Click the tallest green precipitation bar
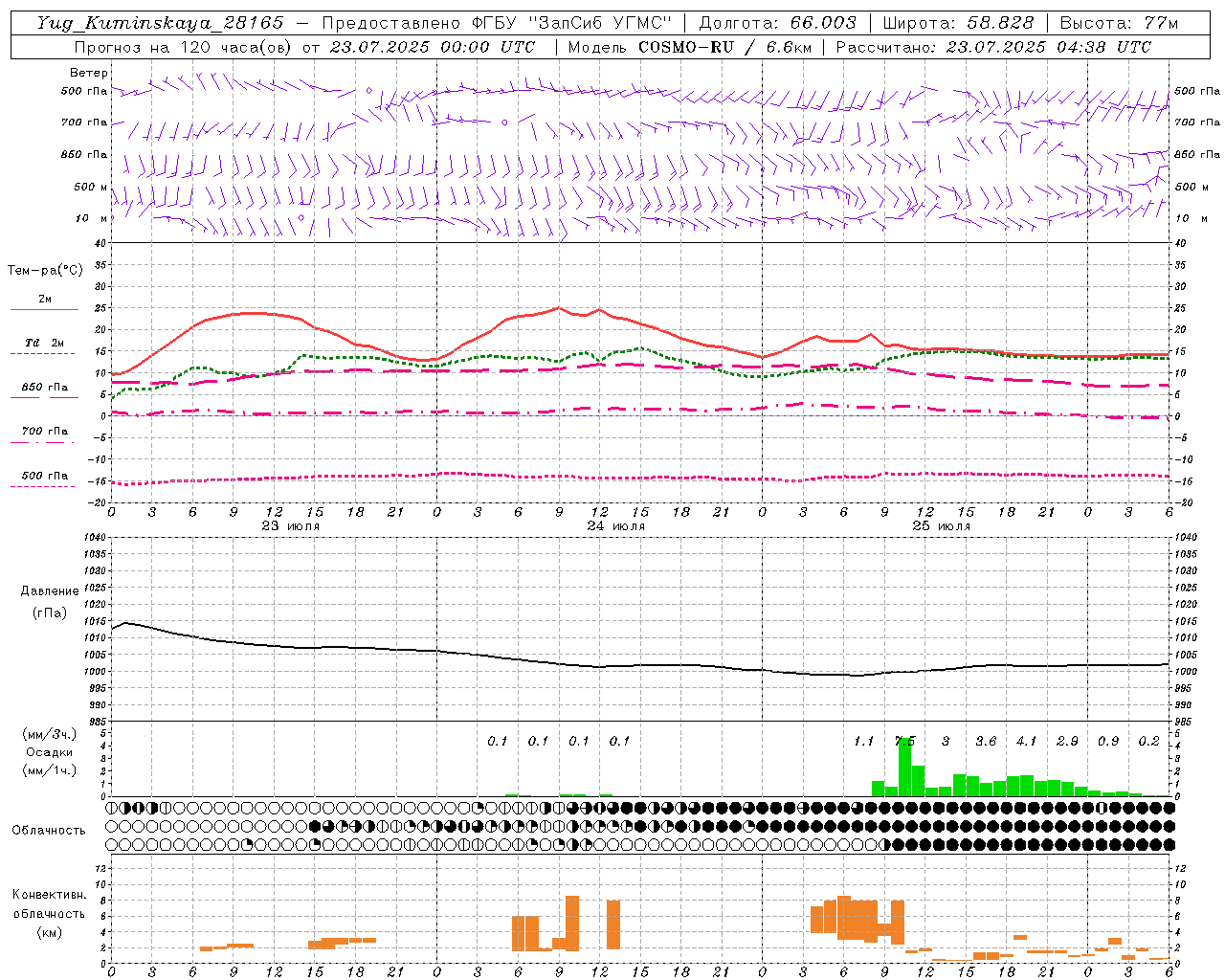Viewport: 1225px width, 980px height. click(904, 767)
